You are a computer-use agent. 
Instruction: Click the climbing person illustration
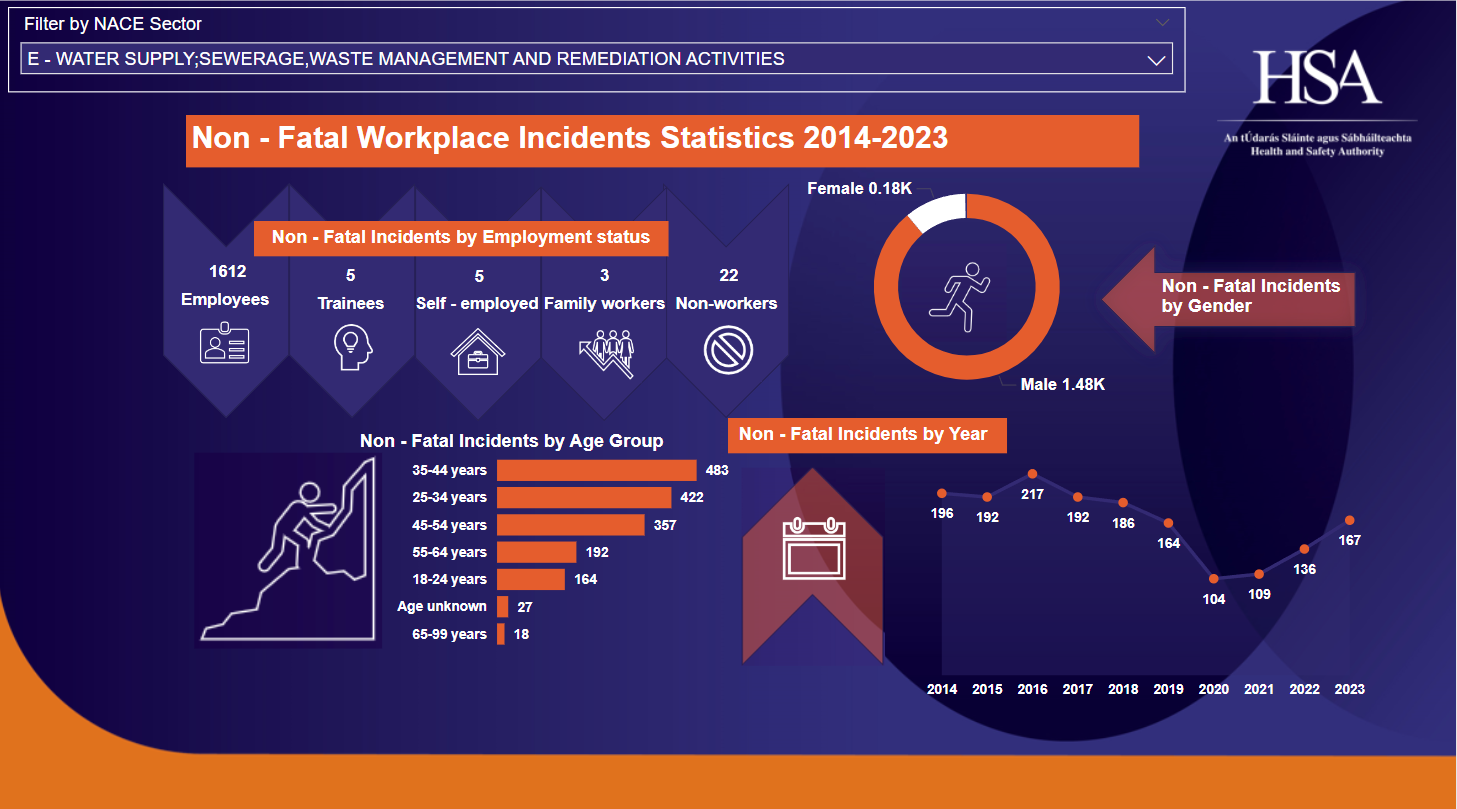tap(290, 548)
